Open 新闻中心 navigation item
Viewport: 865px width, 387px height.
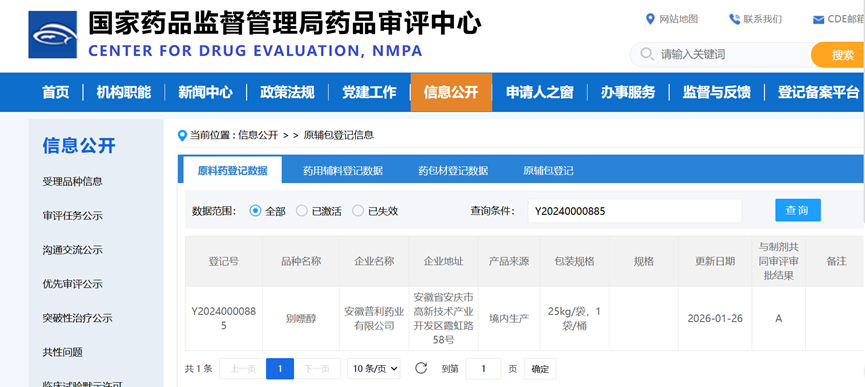coord(205,92)
